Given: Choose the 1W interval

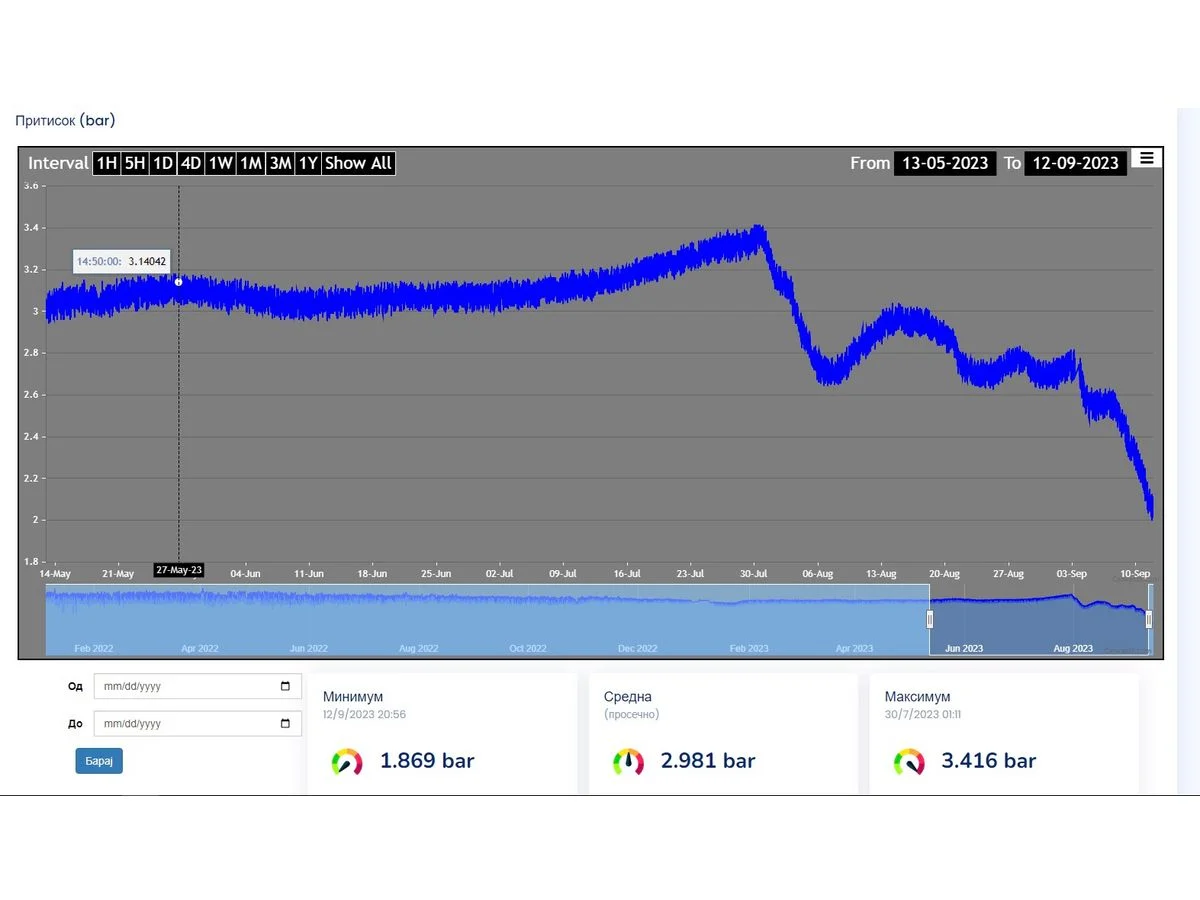Looking at the screenshot, I should click(x=221, y=163).
